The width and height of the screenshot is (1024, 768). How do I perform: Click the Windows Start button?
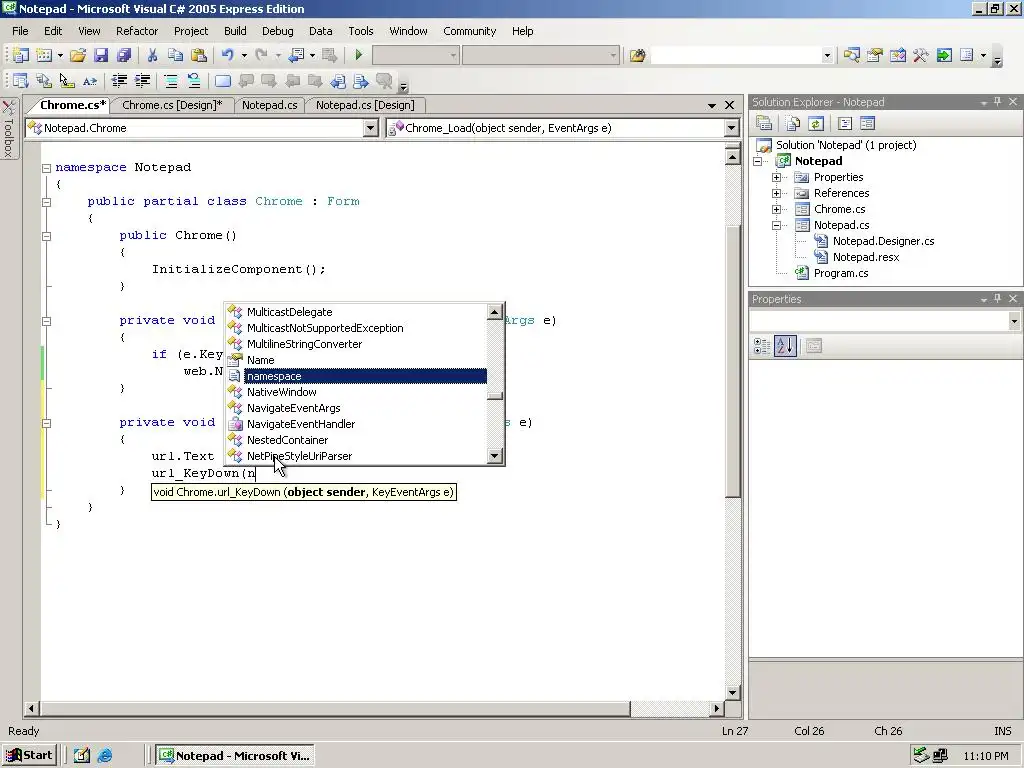(x=30, y=756)
